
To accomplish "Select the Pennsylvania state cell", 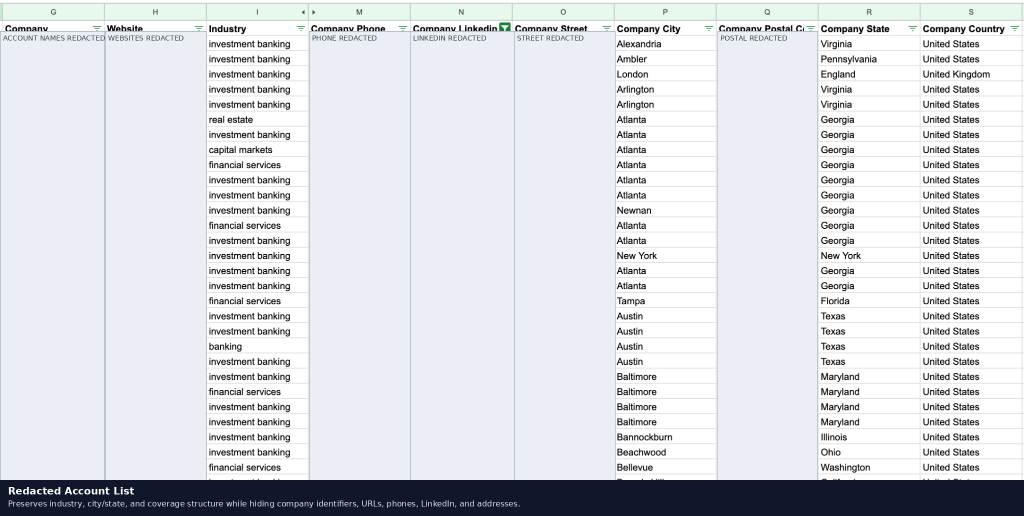I will tap(869, 59).
